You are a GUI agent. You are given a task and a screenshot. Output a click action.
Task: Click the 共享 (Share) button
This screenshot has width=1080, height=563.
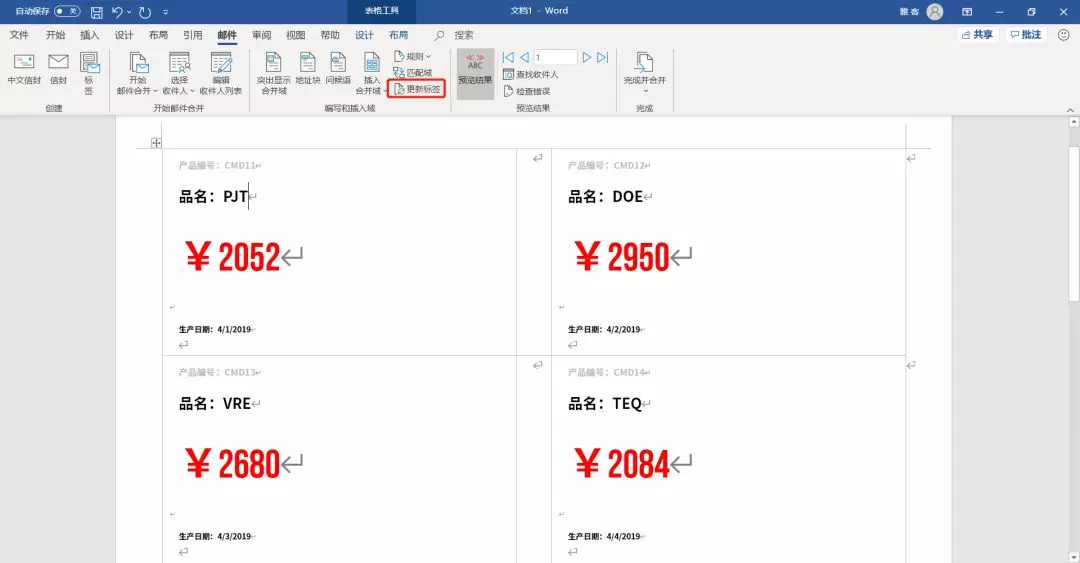977,34
